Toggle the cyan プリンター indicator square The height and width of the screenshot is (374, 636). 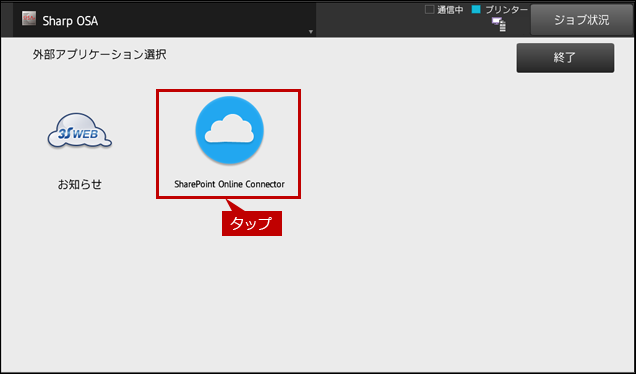click(x=476, y=9)
